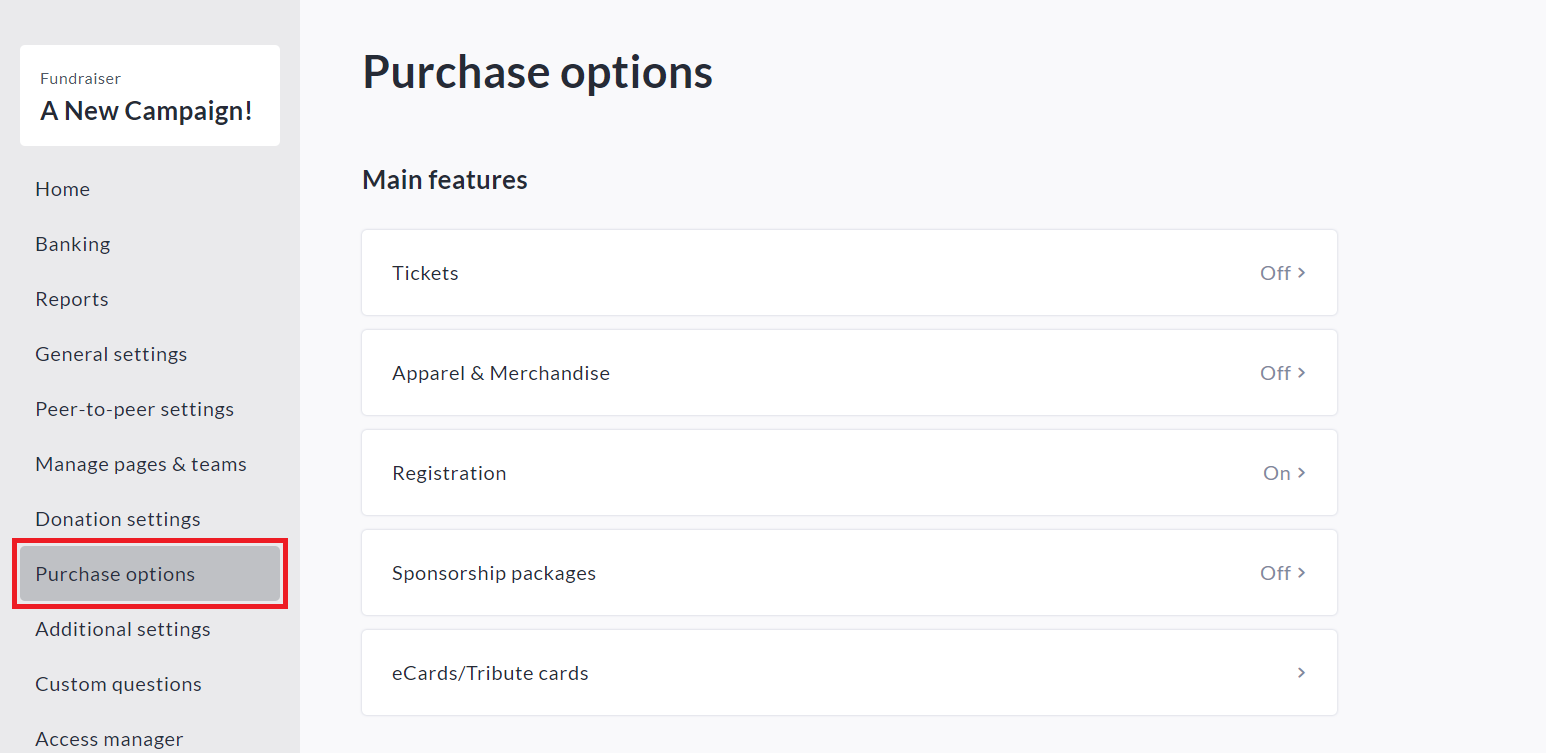Image resolution: width=1546 pixels, height=753 pixels.
Task: Open Peer-to-peer settings
Action: point(134,408)
